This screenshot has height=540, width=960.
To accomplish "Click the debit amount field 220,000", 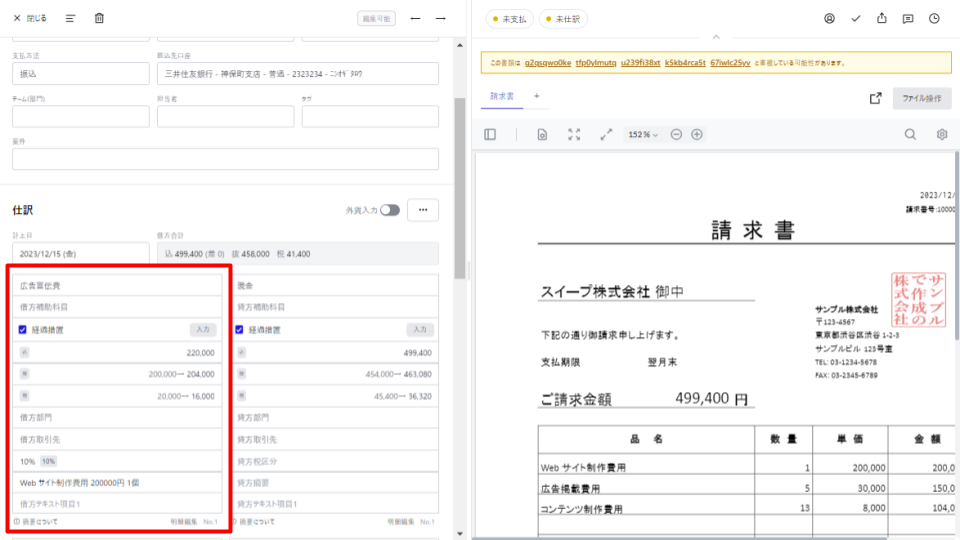I will point(117,353).
